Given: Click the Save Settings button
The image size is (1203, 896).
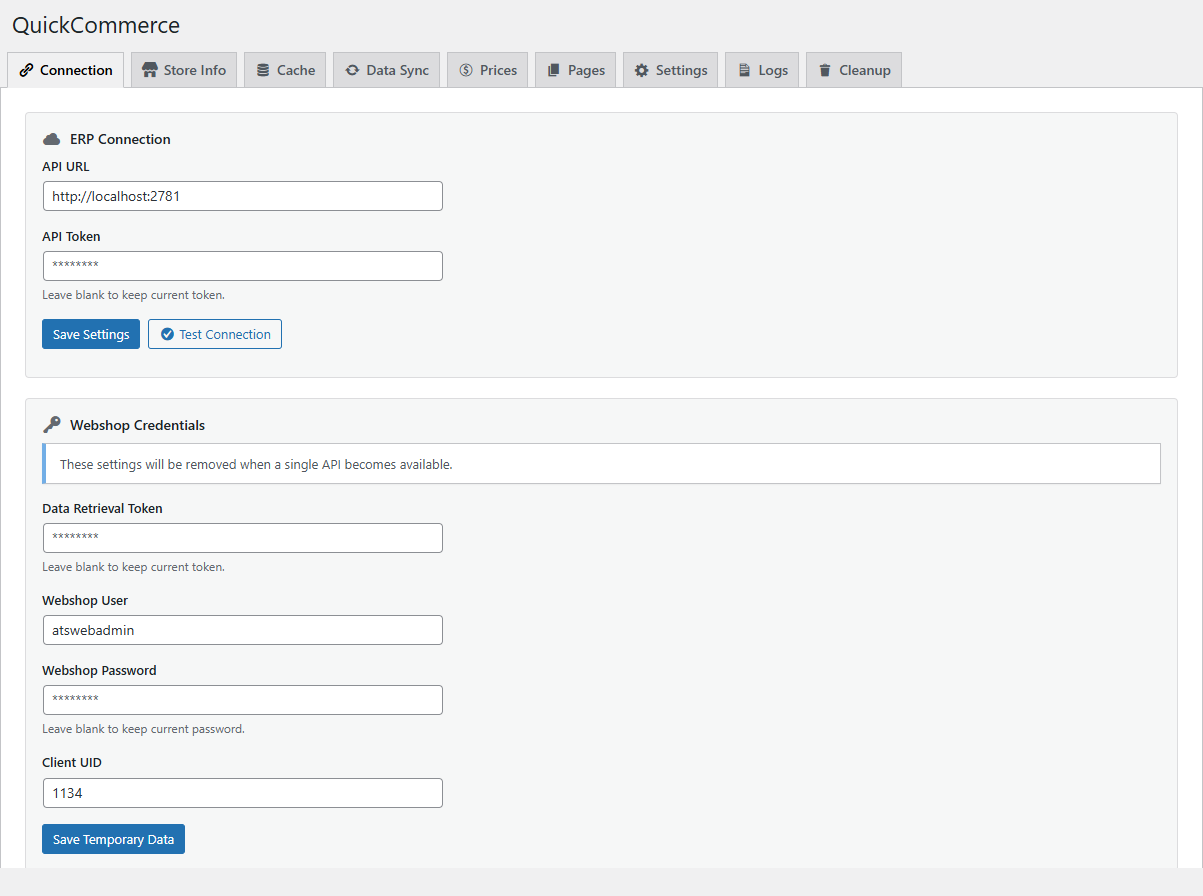Looking at the screenshot, I should tap(91, 334).
